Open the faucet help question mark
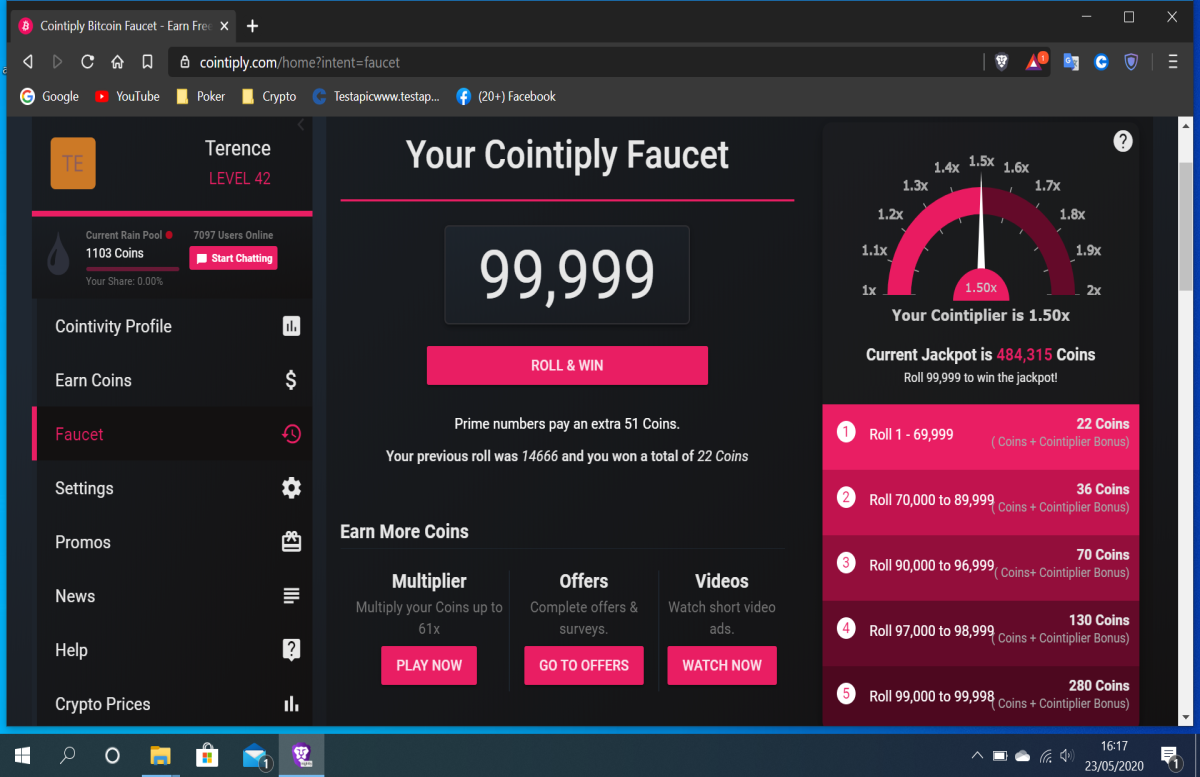1200x777 pixels. point(1123,141)
